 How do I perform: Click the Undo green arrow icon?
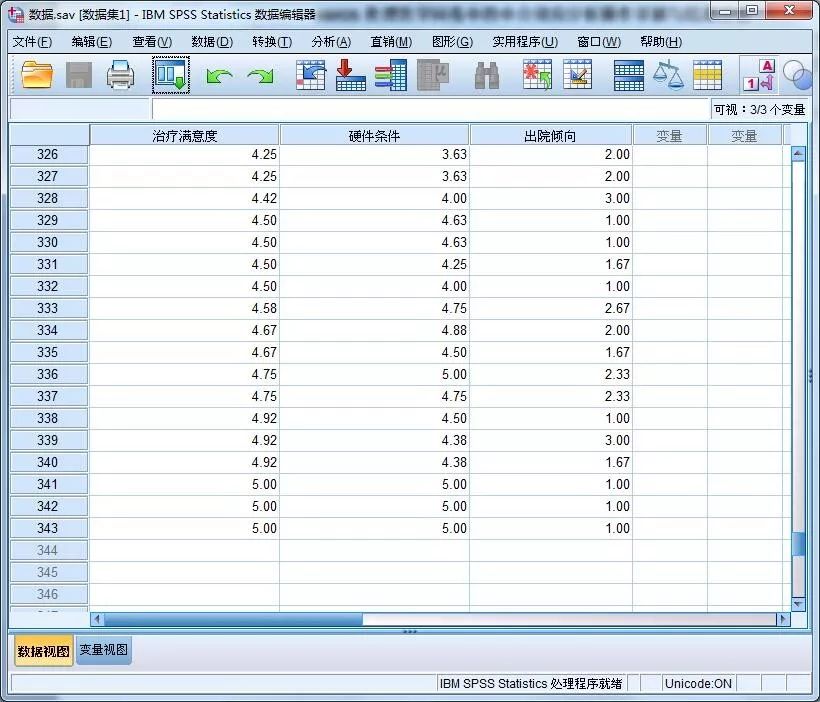coord(220,77)
